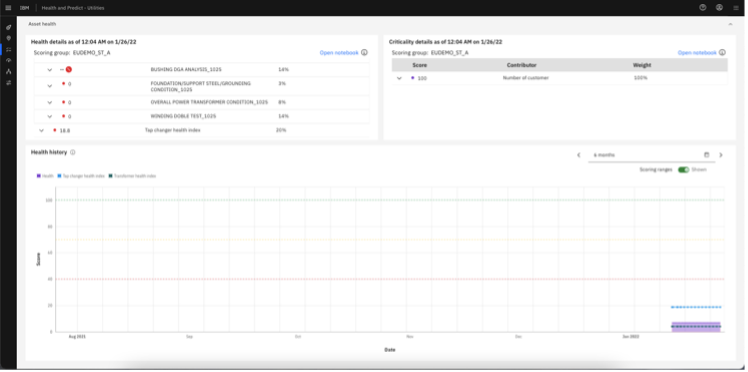This screenshot has width=748, height=372.
Task: Select BUSHING DGA ANALYSIS_1025 text
Action: point(186,70)
